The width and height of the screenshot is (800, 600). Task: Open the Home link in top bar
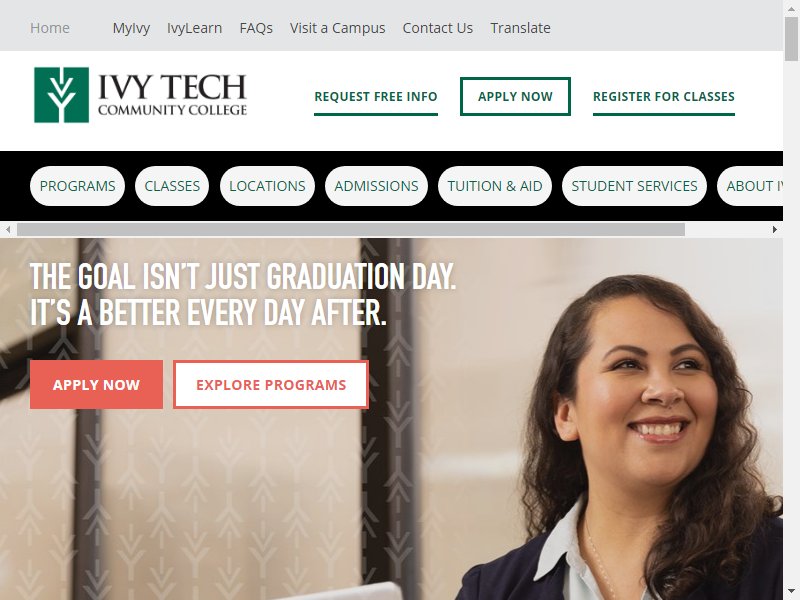click(x=50, y=28)
